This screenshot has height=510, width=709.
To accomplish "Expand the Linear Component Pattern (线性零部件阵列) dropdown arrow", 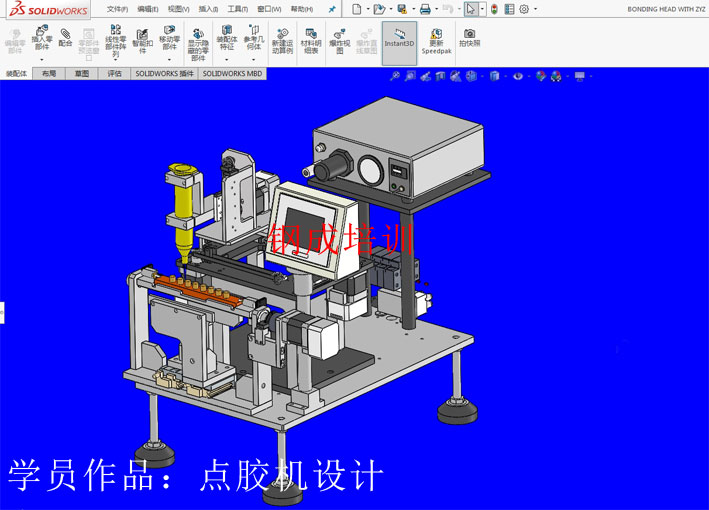I will click(115, 61).
